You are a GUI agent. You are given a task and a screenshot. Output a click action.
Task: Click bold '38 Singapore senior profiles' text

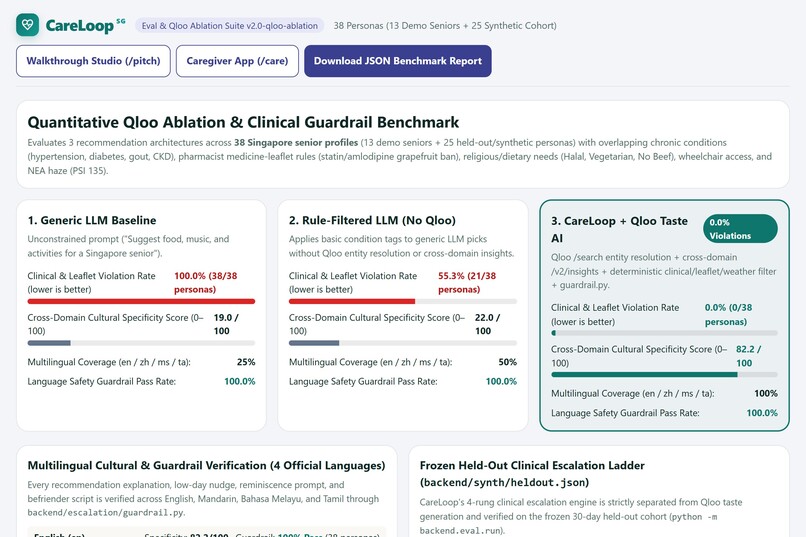(296, 142)
